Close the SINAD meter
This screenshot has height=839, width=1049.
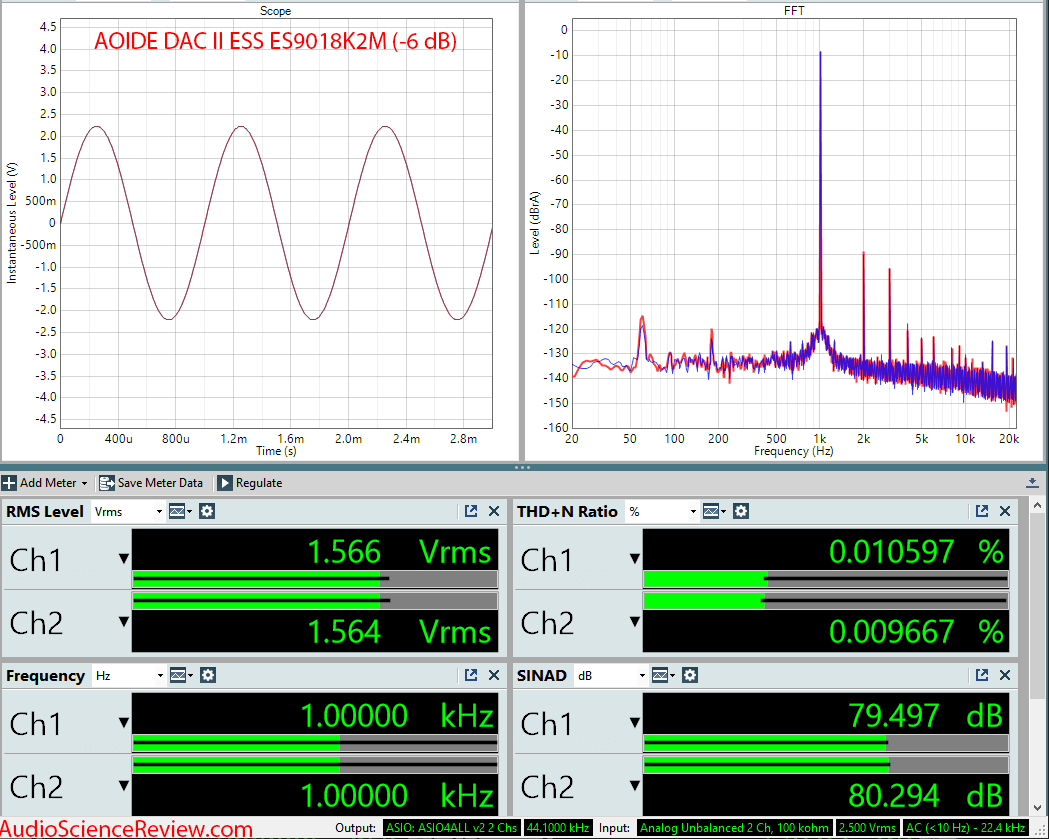click(x=1005, y=675)
